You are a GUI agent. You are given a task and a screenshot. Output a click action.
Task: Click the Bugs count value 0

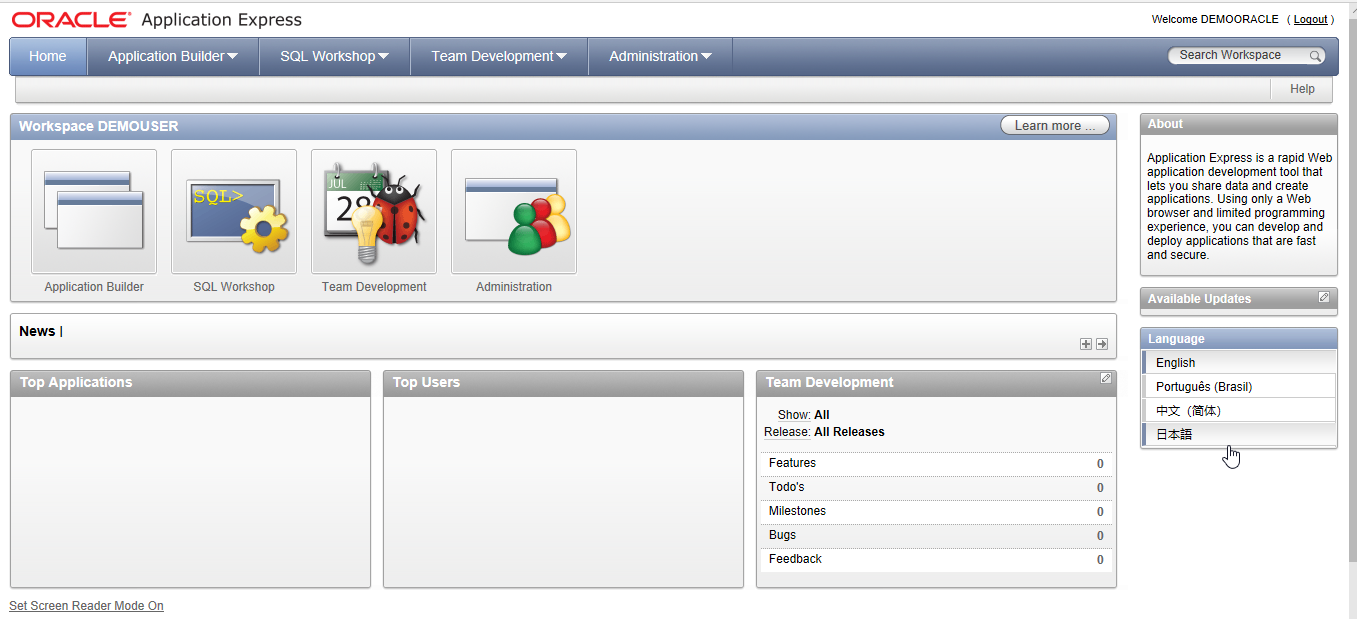[1100, 536]
